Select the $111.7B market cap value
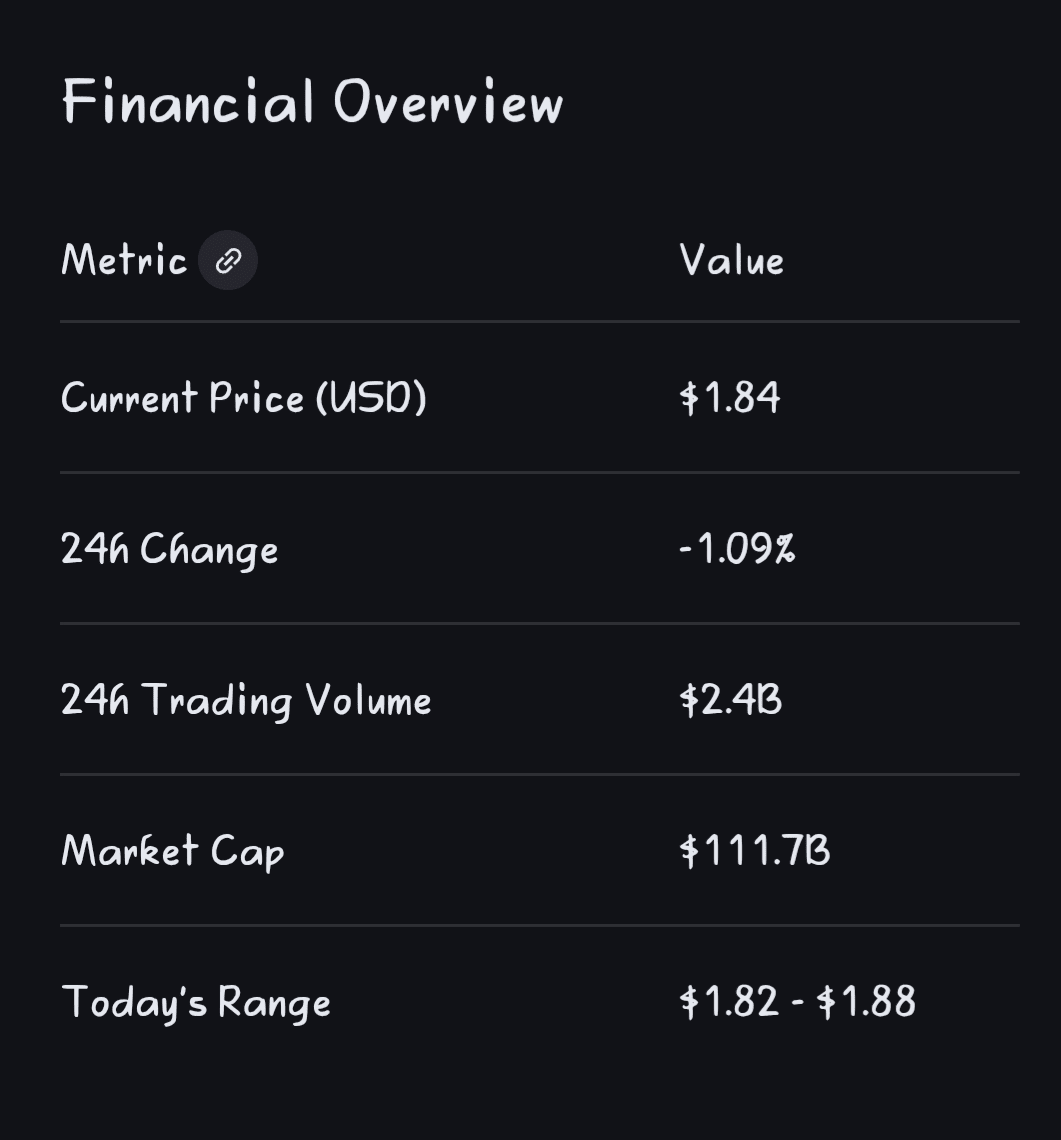The width and height of the screenshot is (1061, 1140). 755,851
